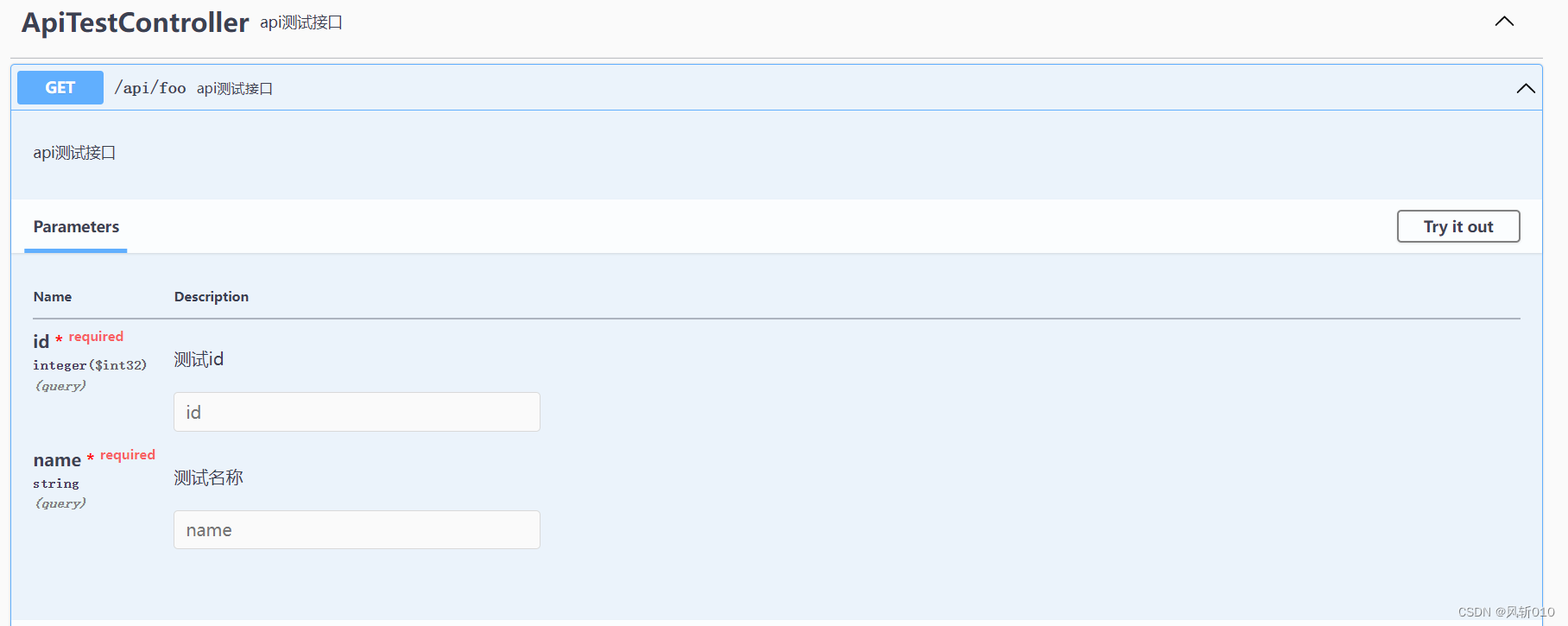The image size is (1568, 626).
Task: Click the ApiTestController heading
Action: point(134,22)
